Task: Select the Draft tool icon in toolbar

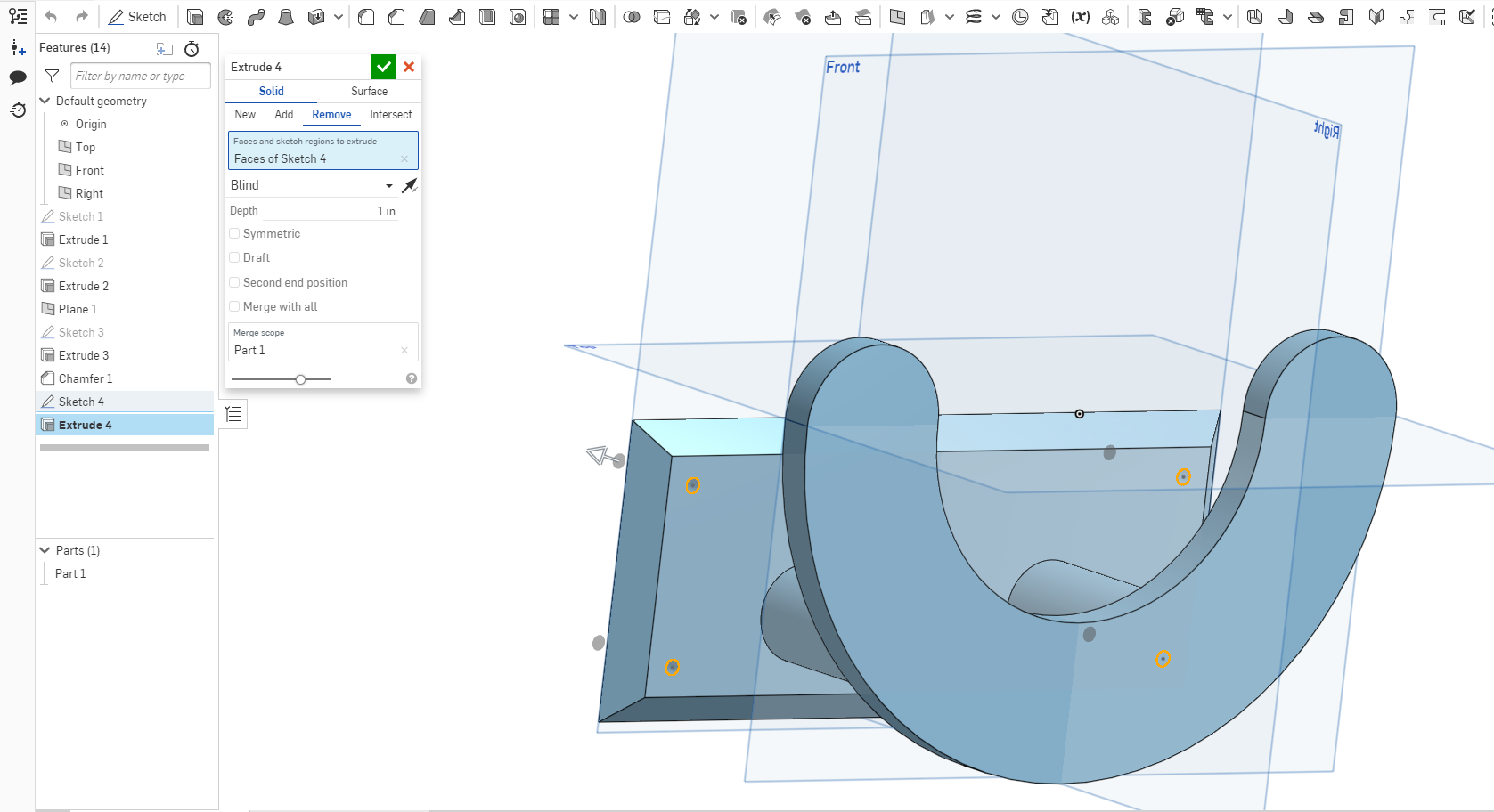Action: 427,17
